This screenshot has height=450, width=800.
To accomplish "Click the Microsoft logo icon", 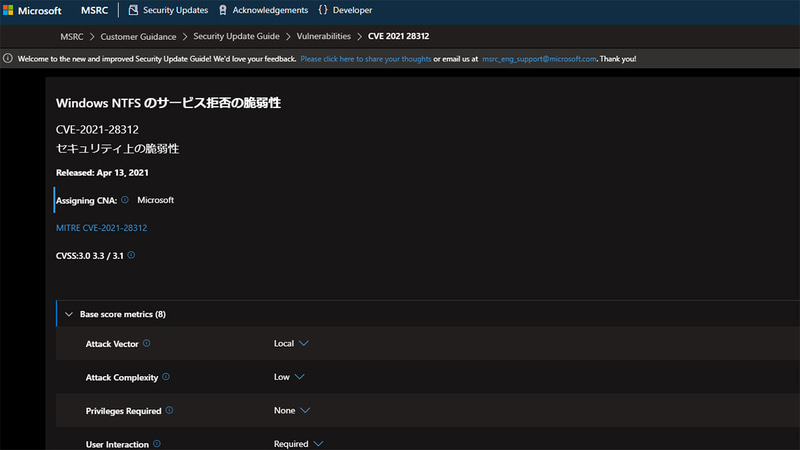I will pyautogui.click(x=8, y=10).
